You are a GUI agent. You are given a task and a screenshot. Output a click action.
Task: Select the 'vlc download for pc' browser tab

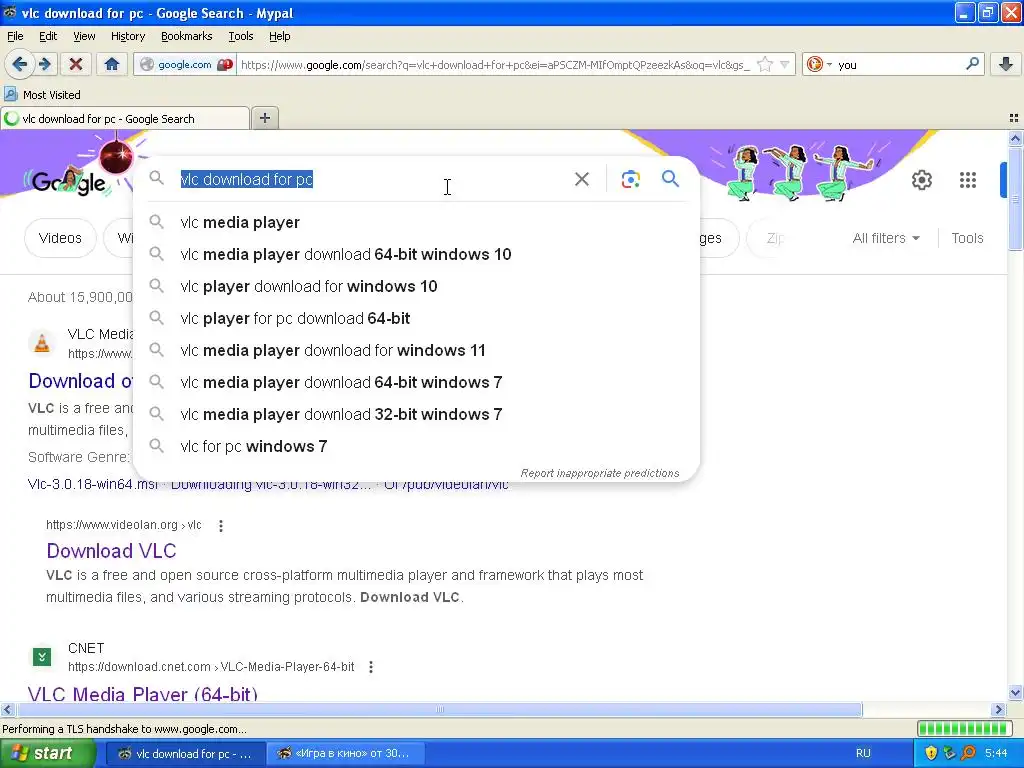[125, 118]
